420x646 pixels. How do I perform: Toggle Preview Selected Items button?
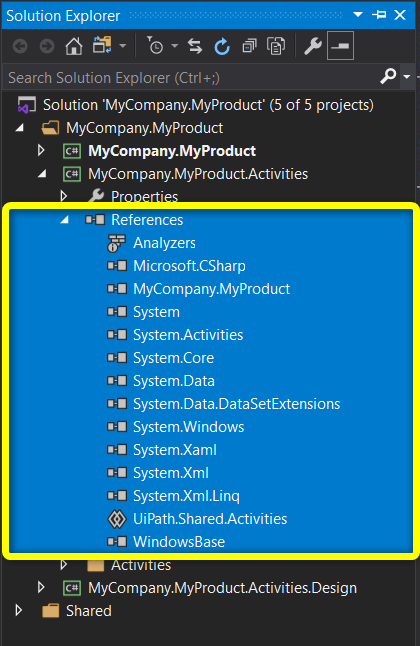tap(340, 46)
